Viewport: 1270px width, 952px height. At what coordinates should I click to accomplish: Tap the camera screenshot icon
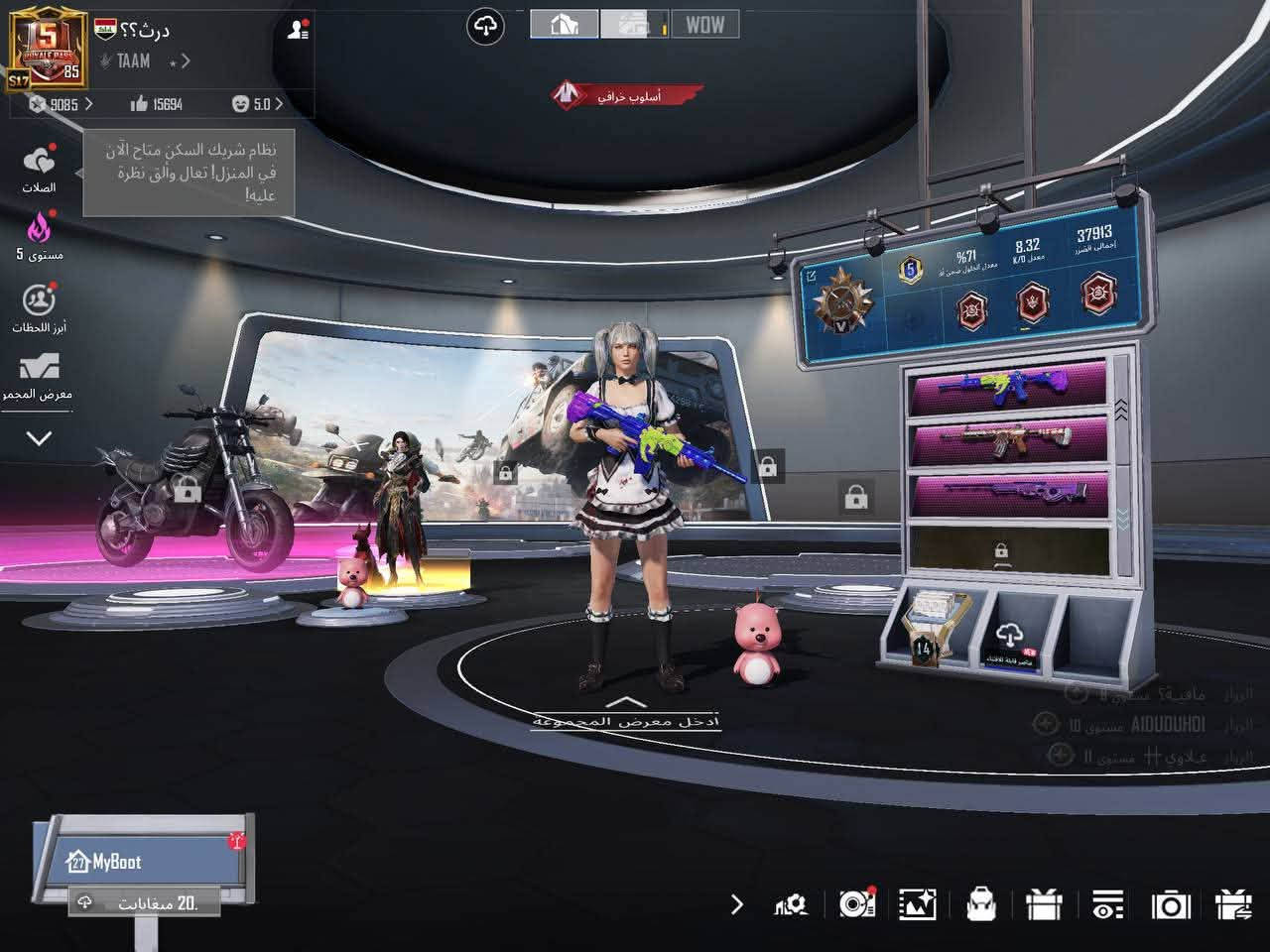coord(1170,904)
